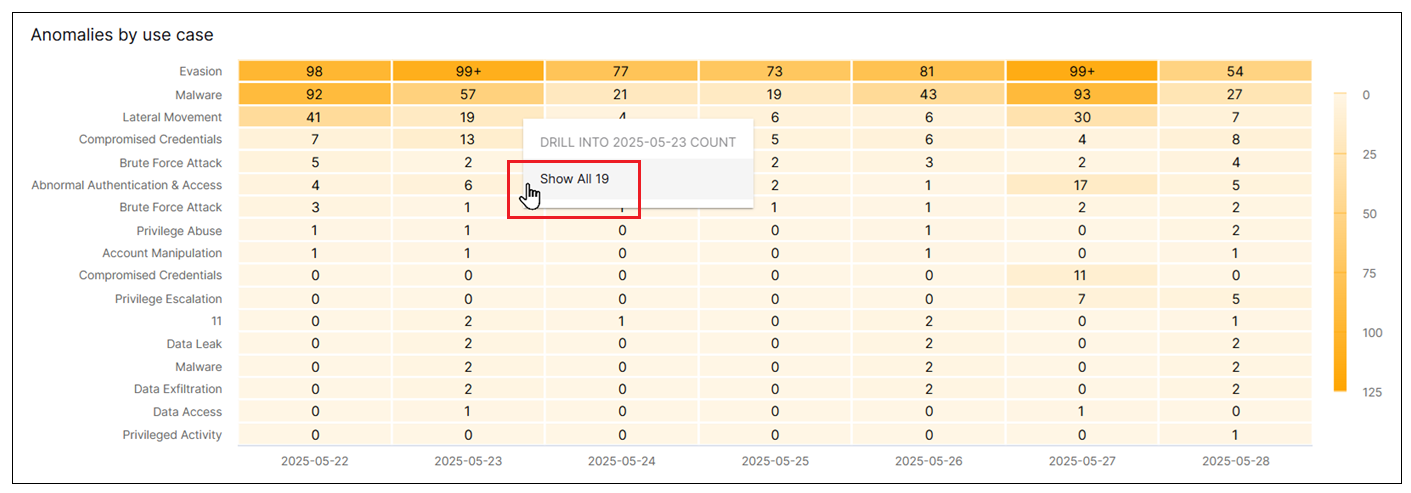The image size is (1411, 493).
Task: Select Data Access cell for 2025-05-23
Action: 469,412
